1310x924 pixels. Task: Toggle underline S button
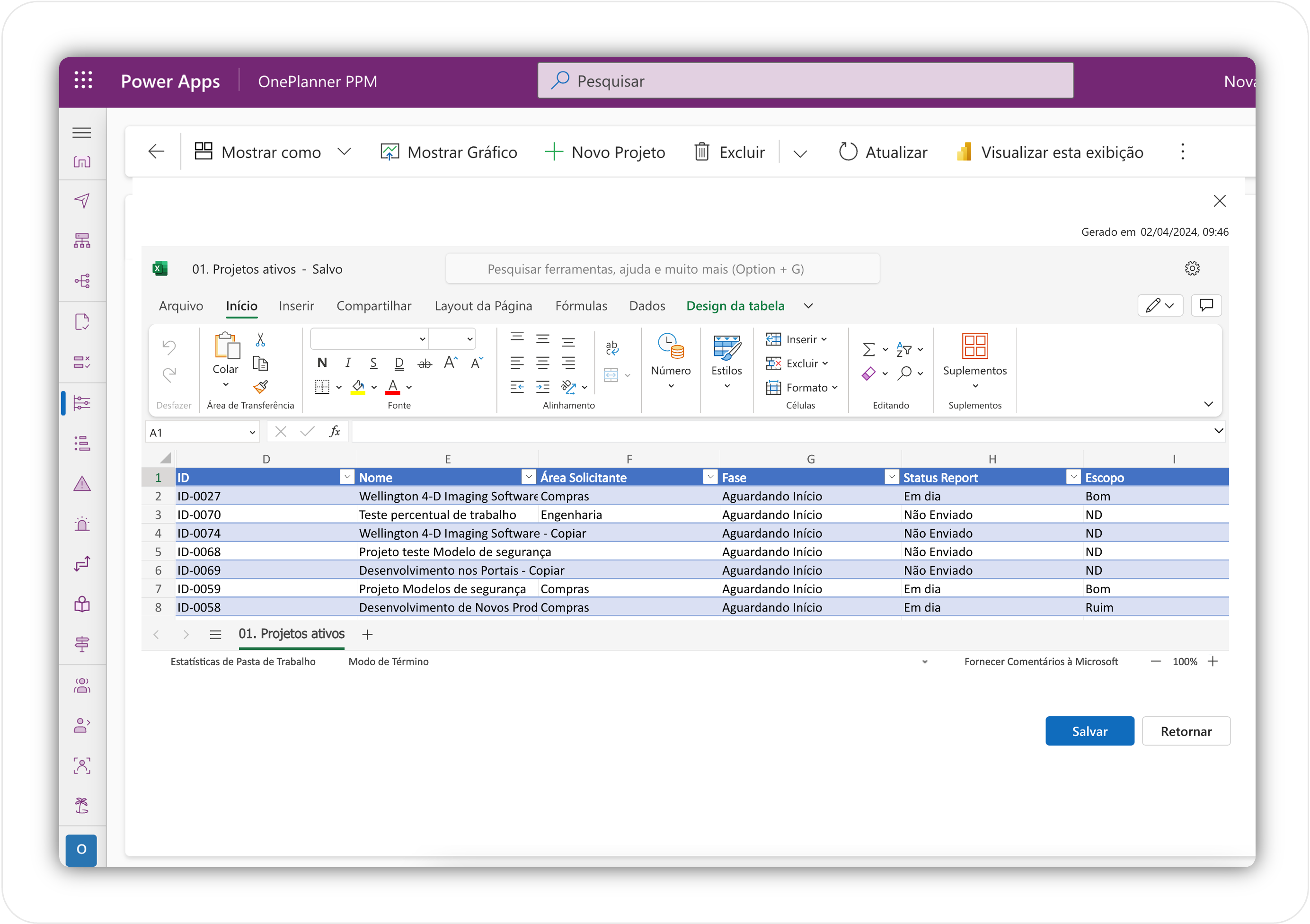[x=374, y=363]
